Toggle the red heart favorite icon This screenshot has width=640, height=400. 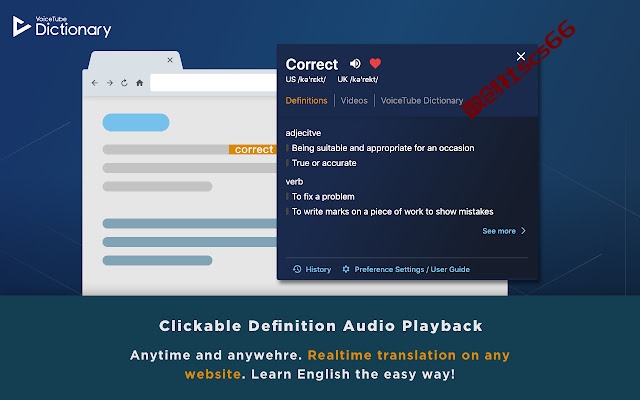(375, 64)
